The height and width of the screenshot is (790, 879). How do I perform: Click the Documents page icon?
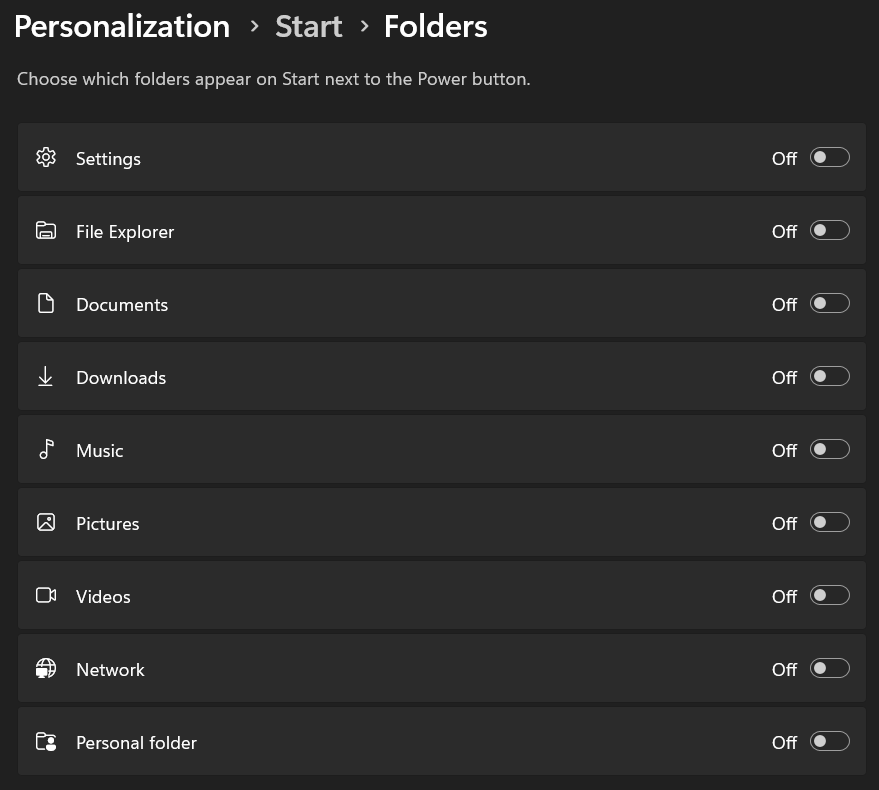coord(46,304)
